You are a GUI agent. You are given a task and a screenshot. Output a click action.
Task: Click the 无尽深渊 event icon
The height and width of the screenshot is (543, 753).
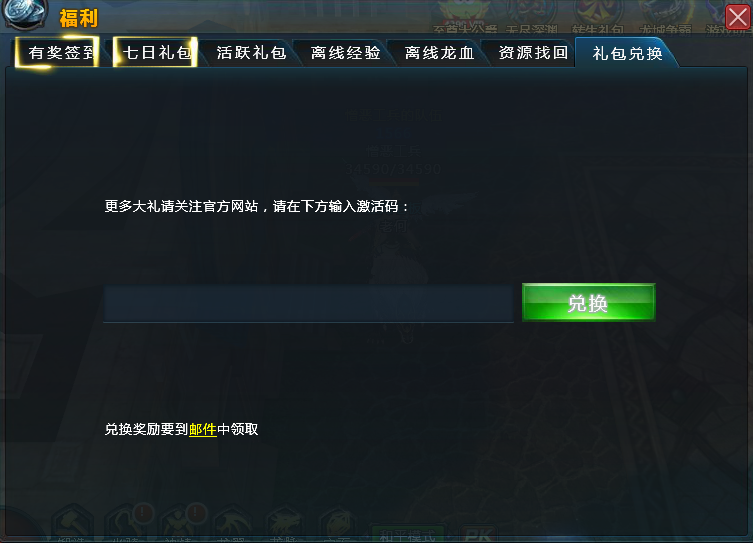coord(531,17)
